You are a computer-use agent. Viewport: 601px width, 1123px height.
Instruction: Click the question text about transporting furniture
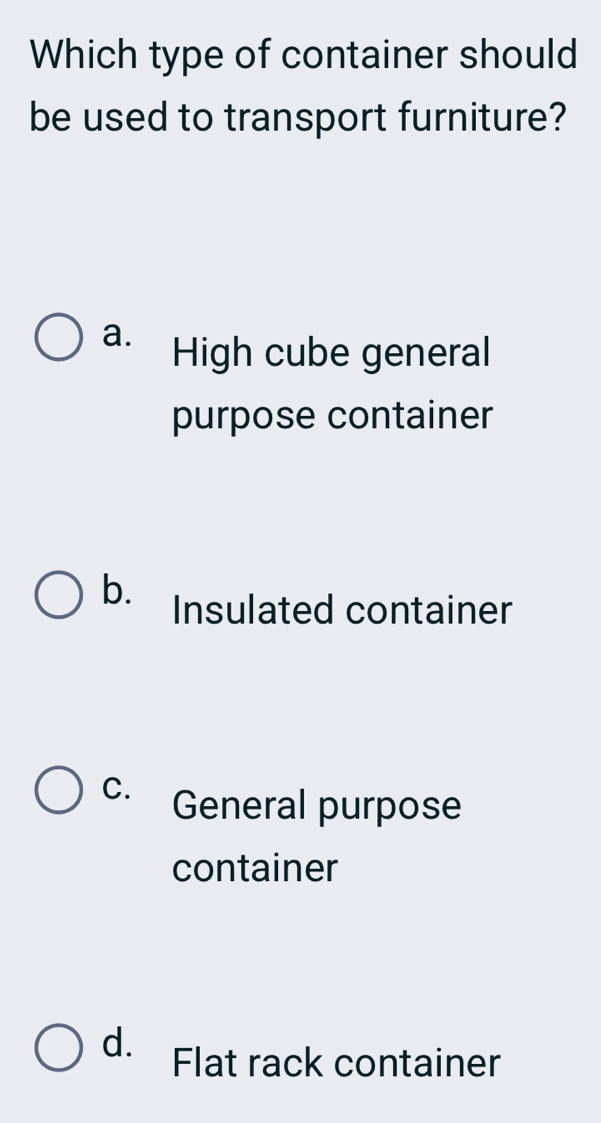300,85
